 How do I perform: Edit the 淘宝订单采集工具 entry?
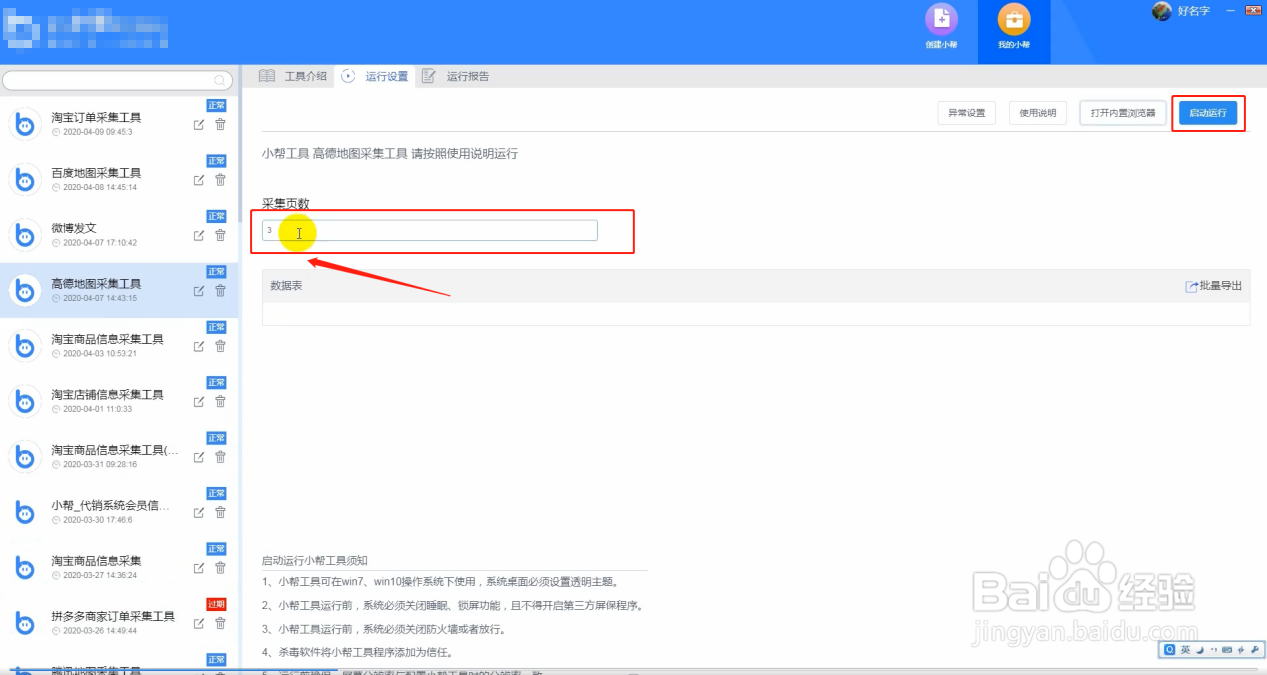click(198, 124)
